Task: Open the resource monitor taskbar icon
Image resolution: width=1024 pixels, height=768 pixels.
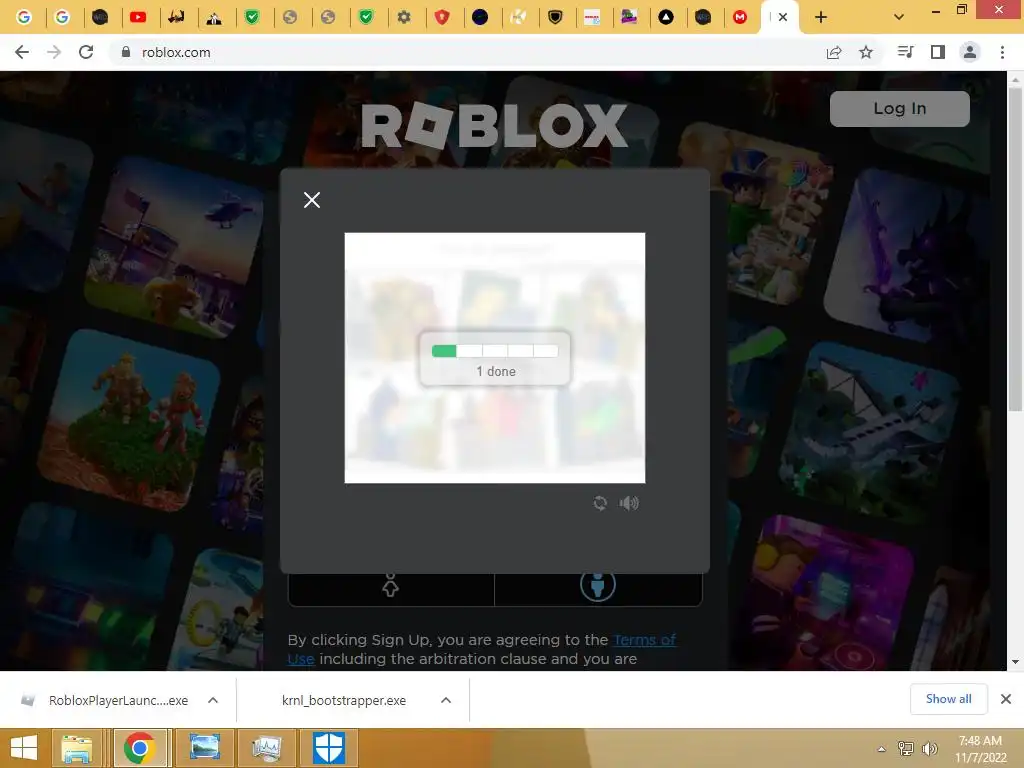Action: coord(266,748)
